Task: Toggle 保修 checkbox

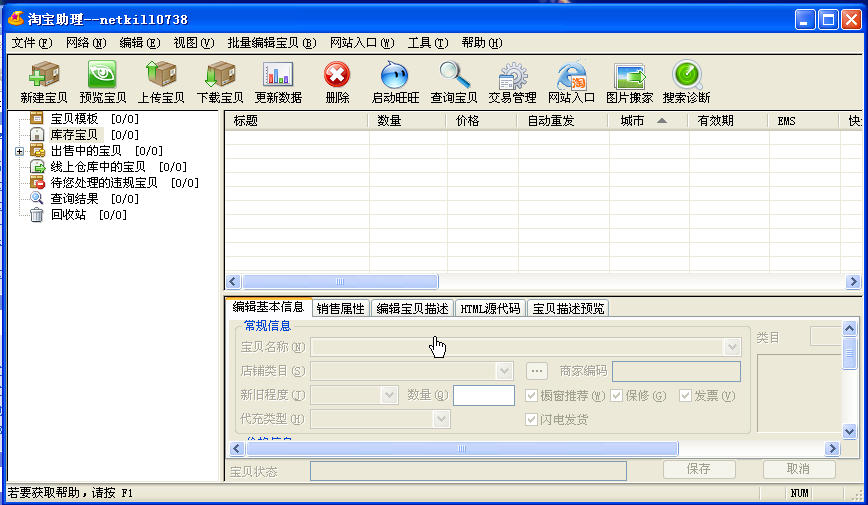Action: pyautogui.click(x=617, y=395)
